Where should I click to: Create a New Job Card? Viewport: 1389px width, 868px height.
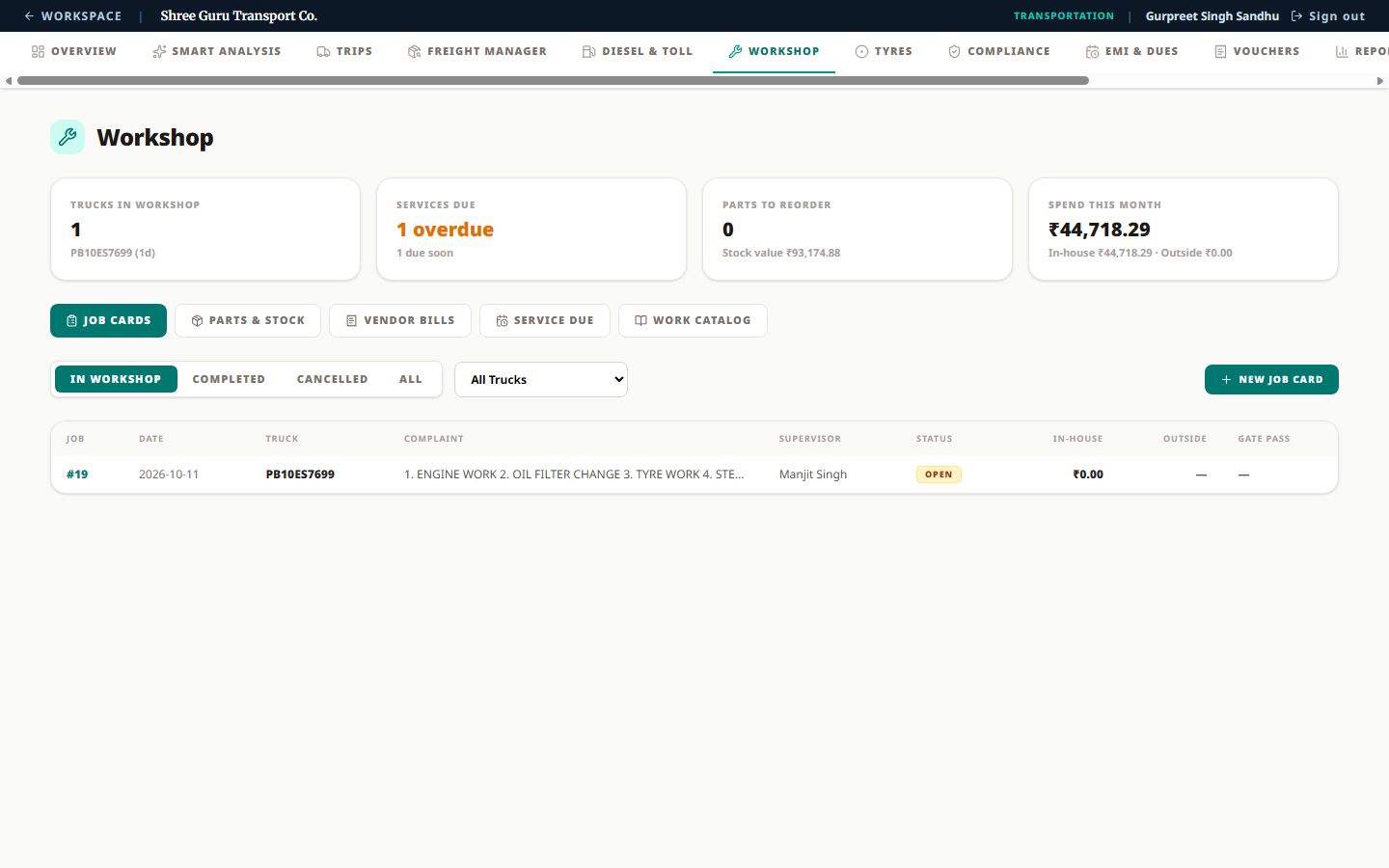tap(1271, 379)
